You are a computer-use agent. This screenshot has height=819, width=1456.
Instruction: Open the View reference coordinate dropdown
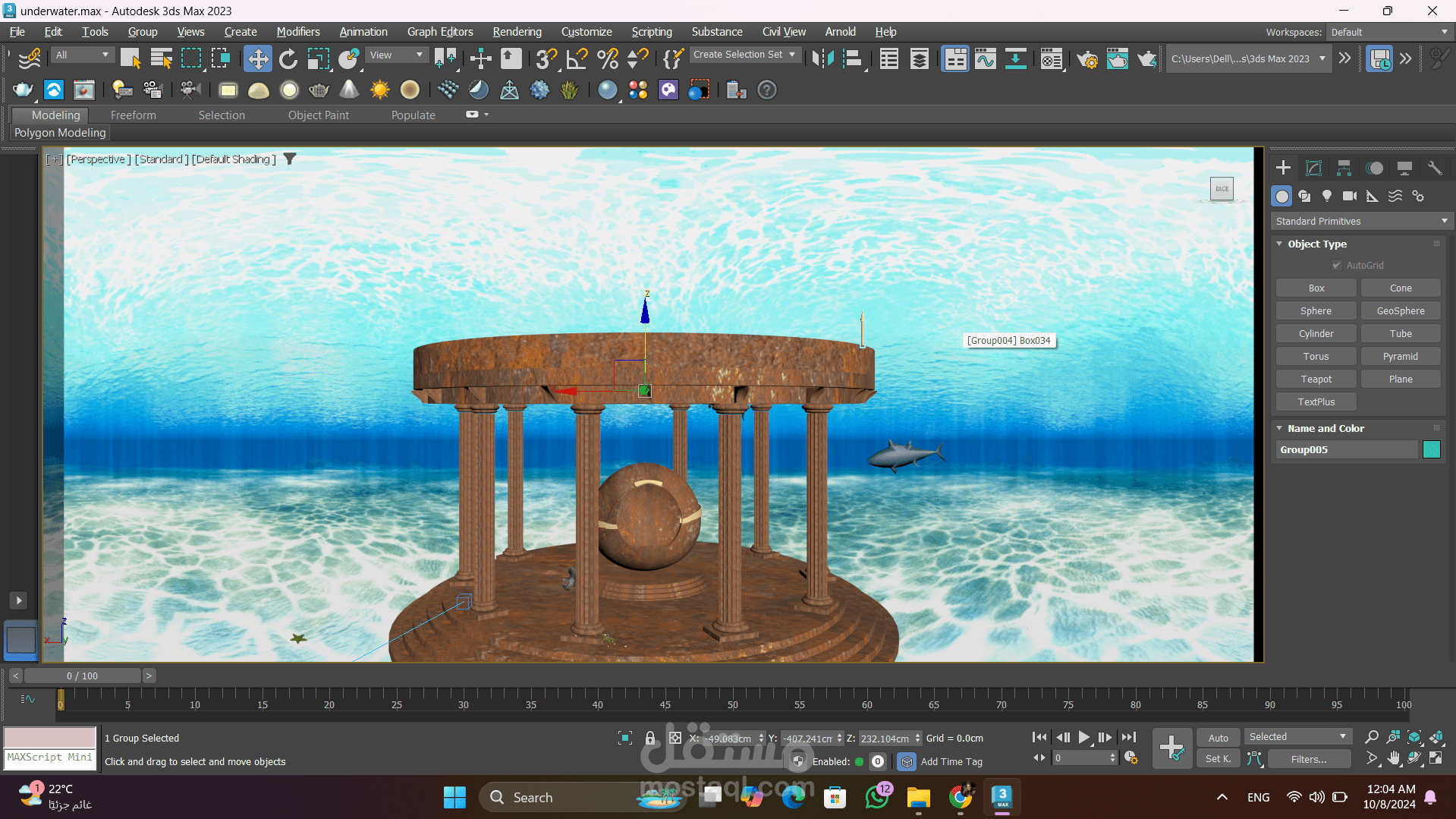396,55
